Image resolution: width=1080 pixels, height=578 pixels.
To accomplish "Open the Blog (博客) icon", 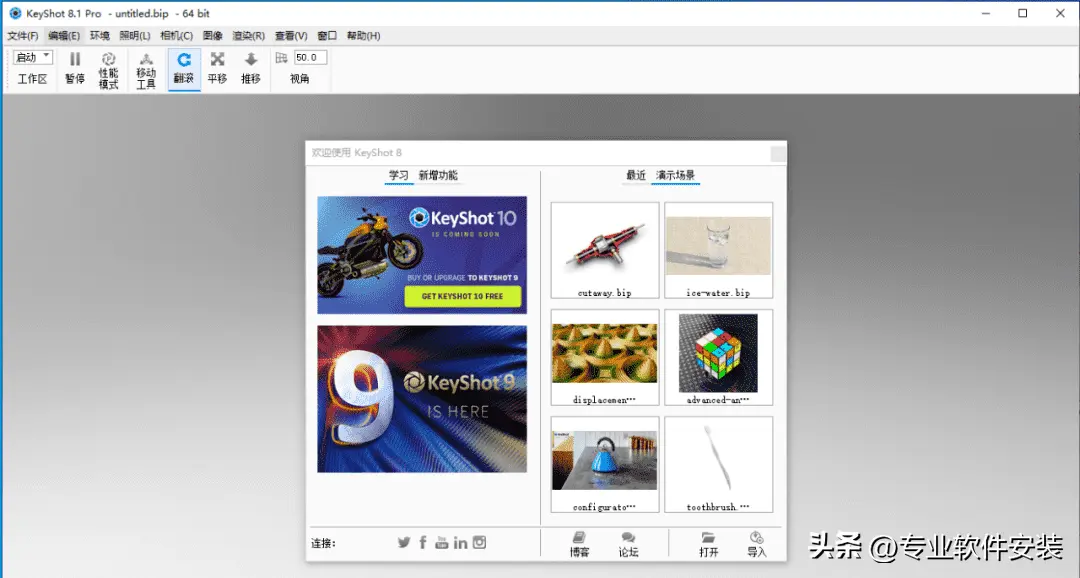I will point(579,537).
